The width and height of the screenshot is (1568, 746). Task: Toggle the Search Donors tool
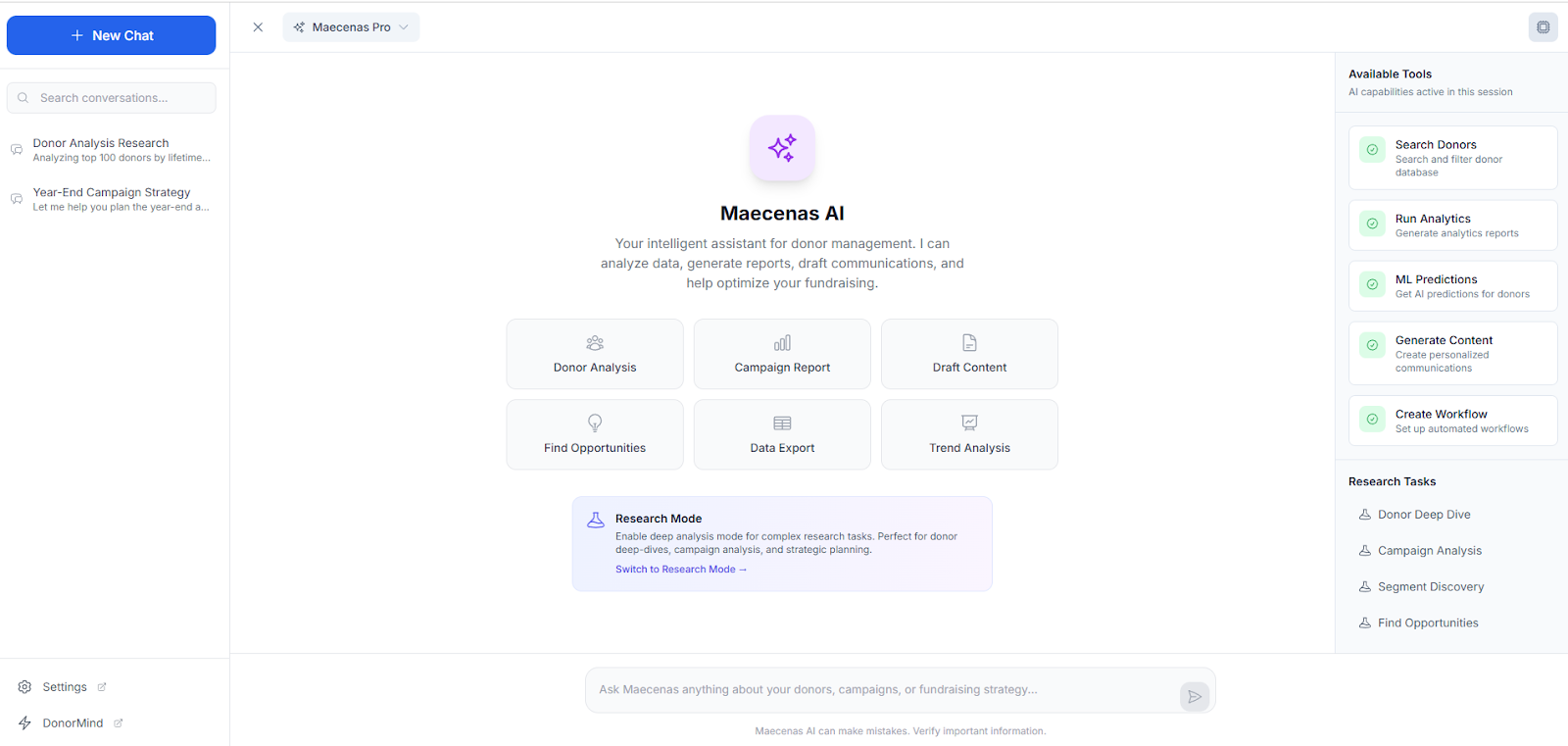[1453, 158]
